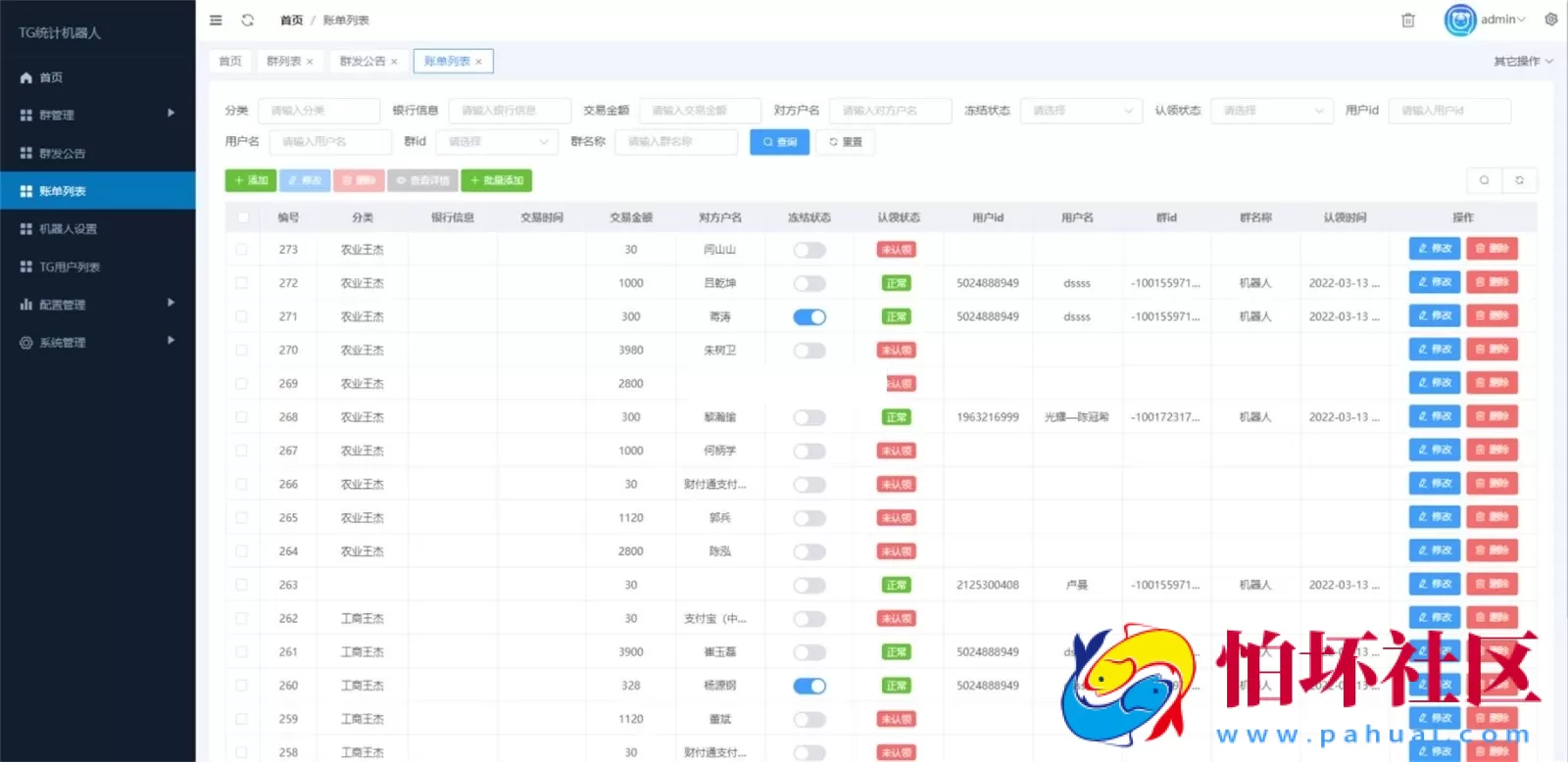Image resolution: width=1568 pixels, height=762 pixels.
Task: Turn off the freeze switch for row 260
Action: (x=809, y=686)
